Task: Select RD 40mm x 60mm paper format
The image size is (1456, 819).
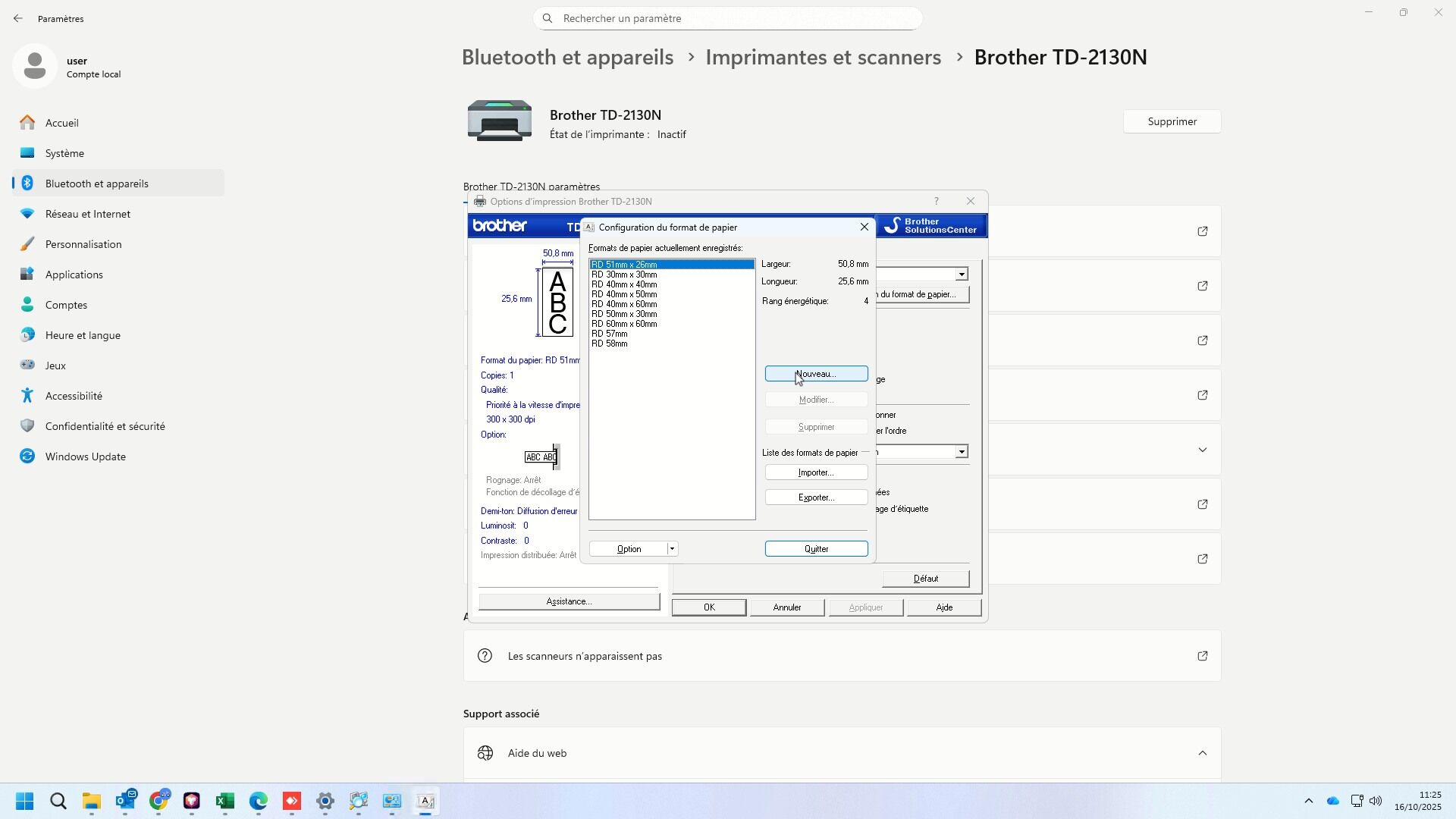Action: (x=624, y=304)
